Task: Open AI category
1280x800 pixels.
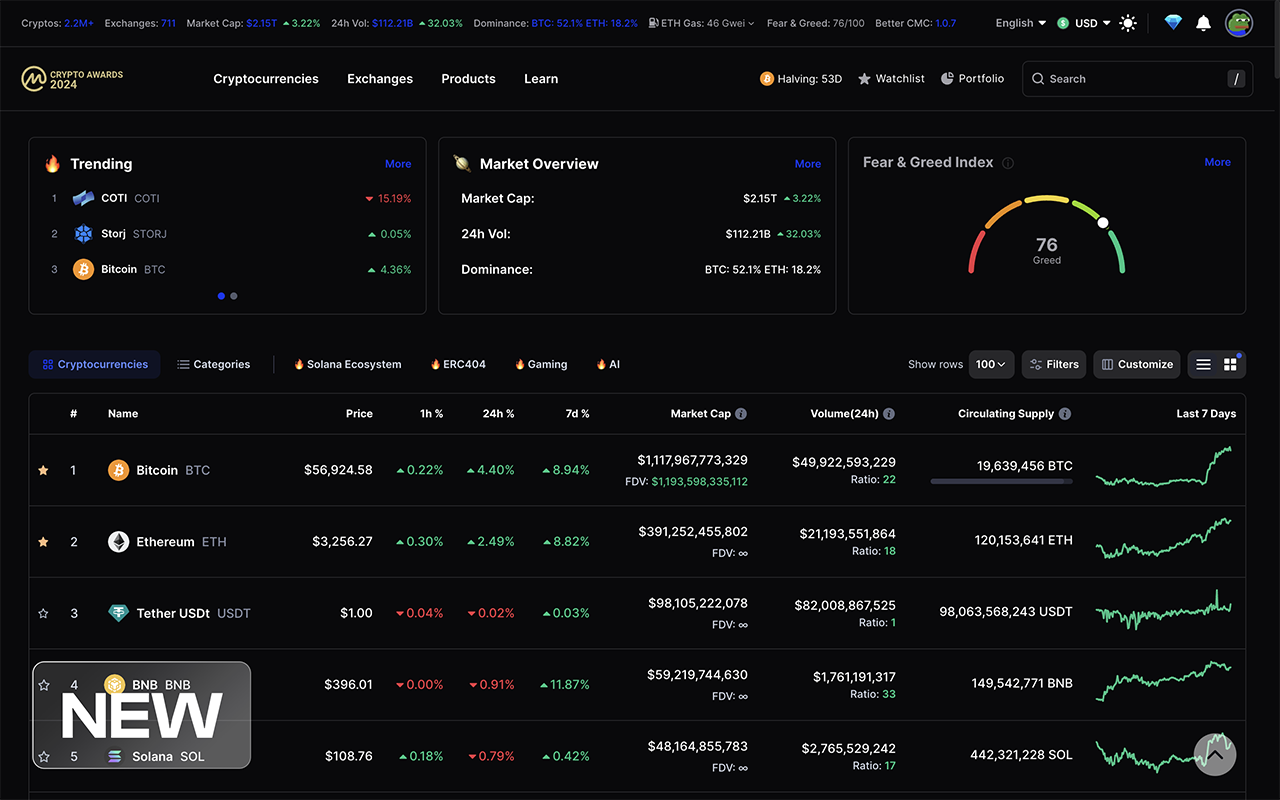Action: click(x=608, y=365)
